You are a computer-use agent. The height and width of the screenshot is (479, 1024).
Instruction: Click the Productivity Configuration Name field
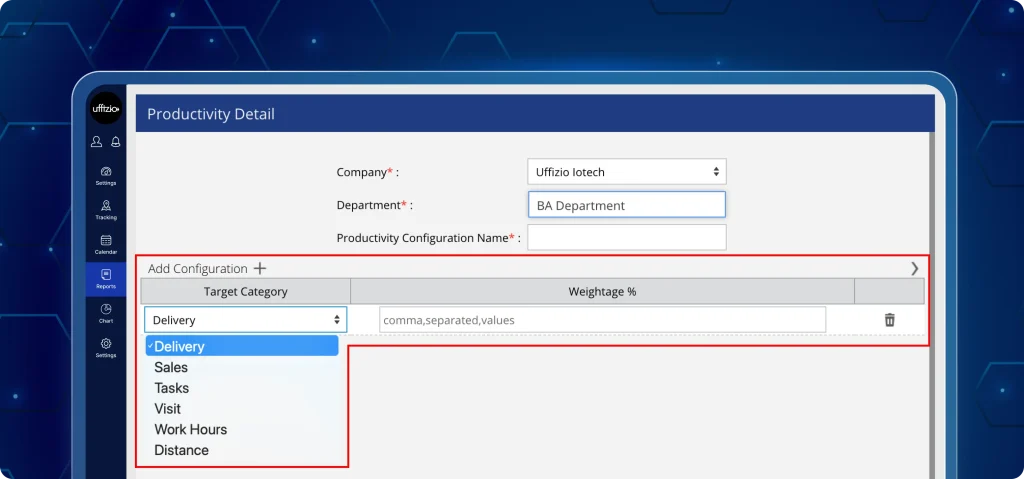[x=626, y=238]
